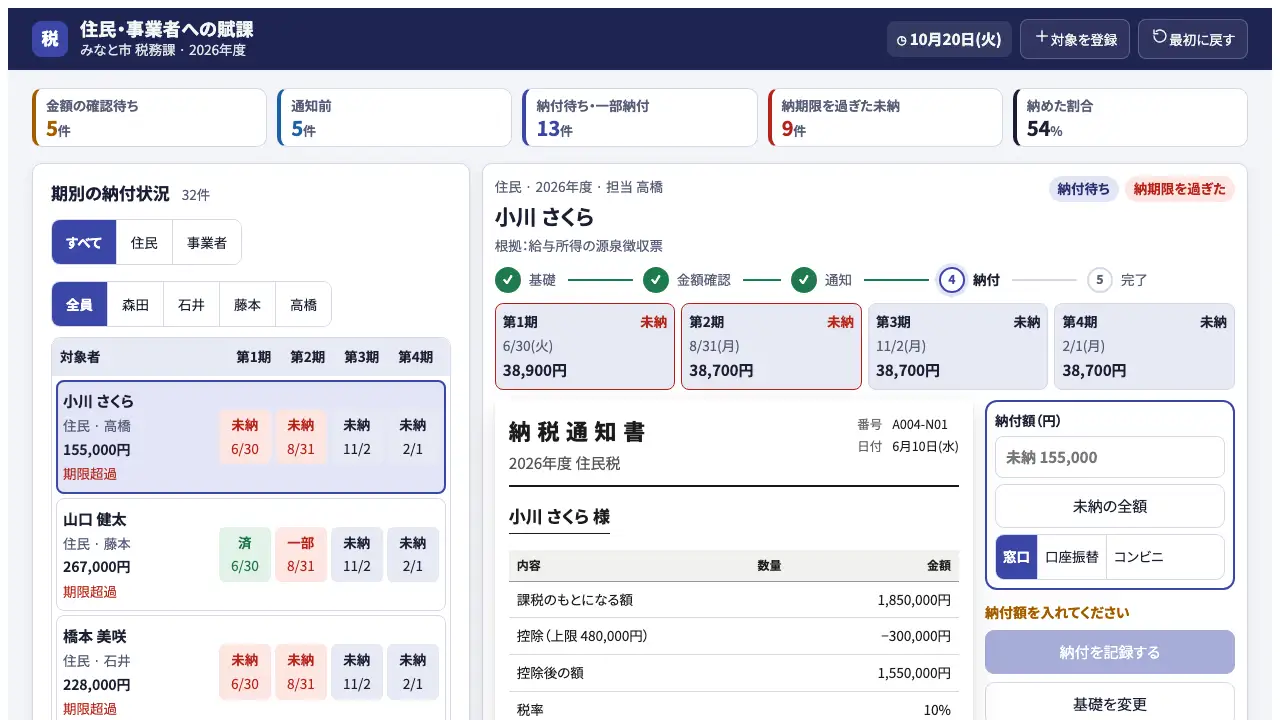
Task: Click the 金額確認 step checkmark circle
Action: [656, 280]
